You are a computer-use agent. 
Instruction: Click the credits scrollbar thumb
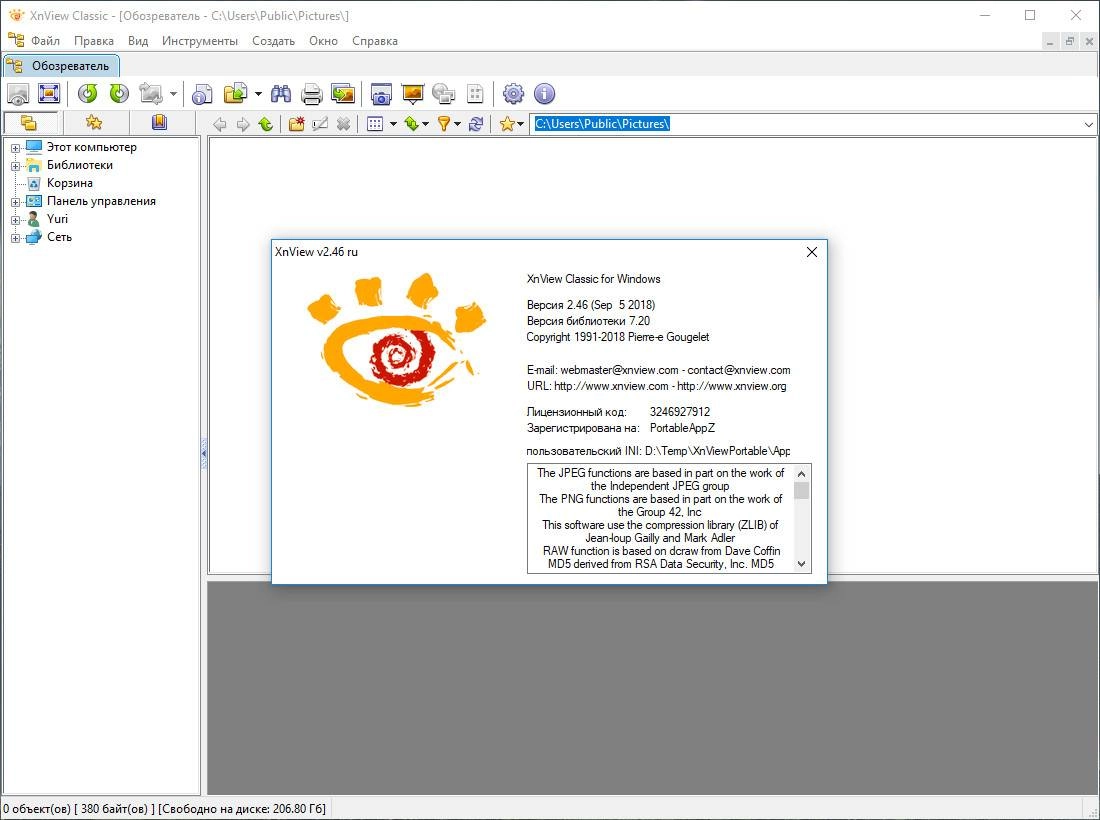[x=802, y=490]
